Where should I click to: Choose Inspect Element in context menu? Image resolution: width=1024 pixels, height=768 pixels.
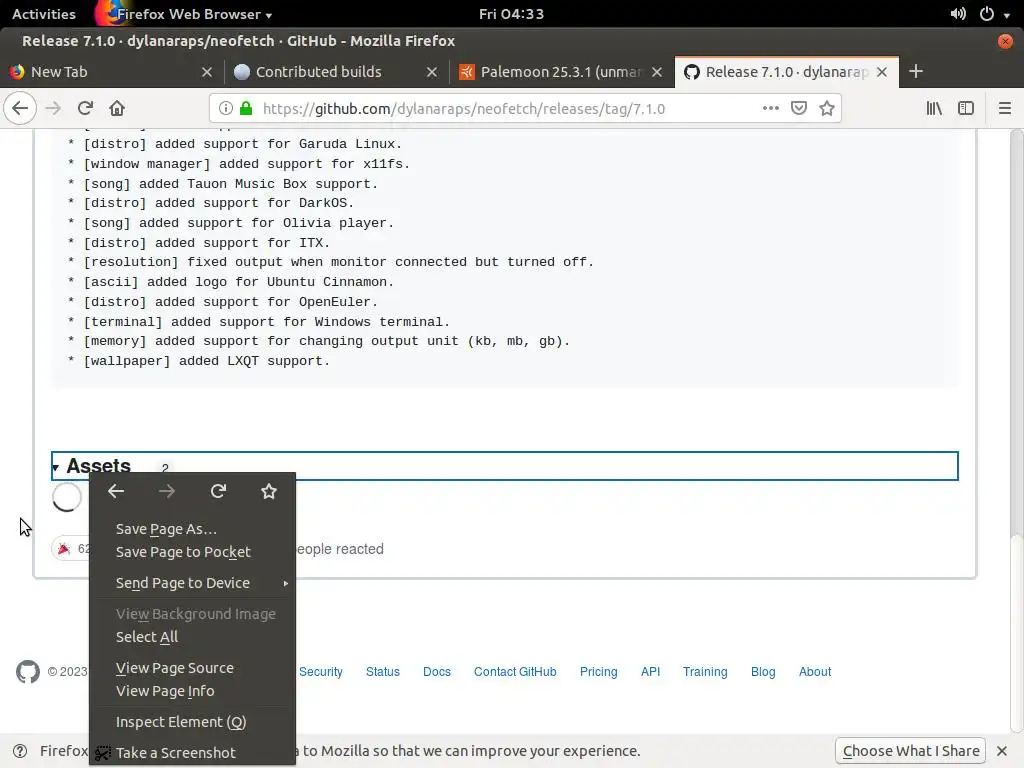(193, 722)
